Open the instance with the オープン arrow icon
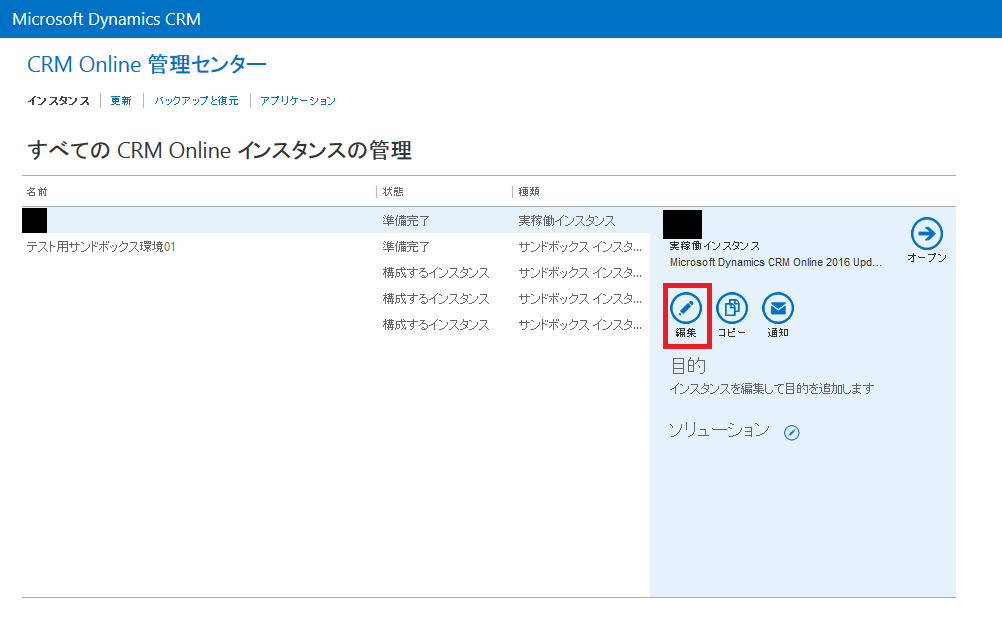The height and width of the screenshot is (628, 1002). pos(927,233)
